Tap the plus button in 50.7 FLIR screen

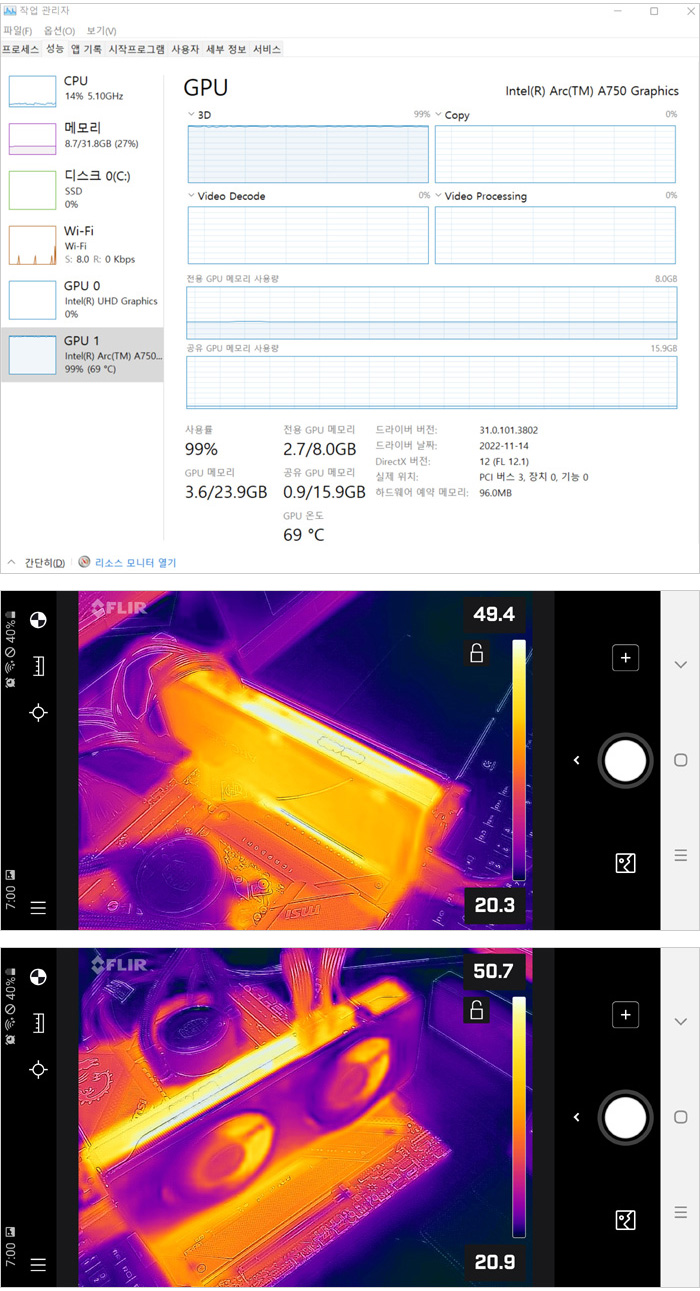[625, 1015]
